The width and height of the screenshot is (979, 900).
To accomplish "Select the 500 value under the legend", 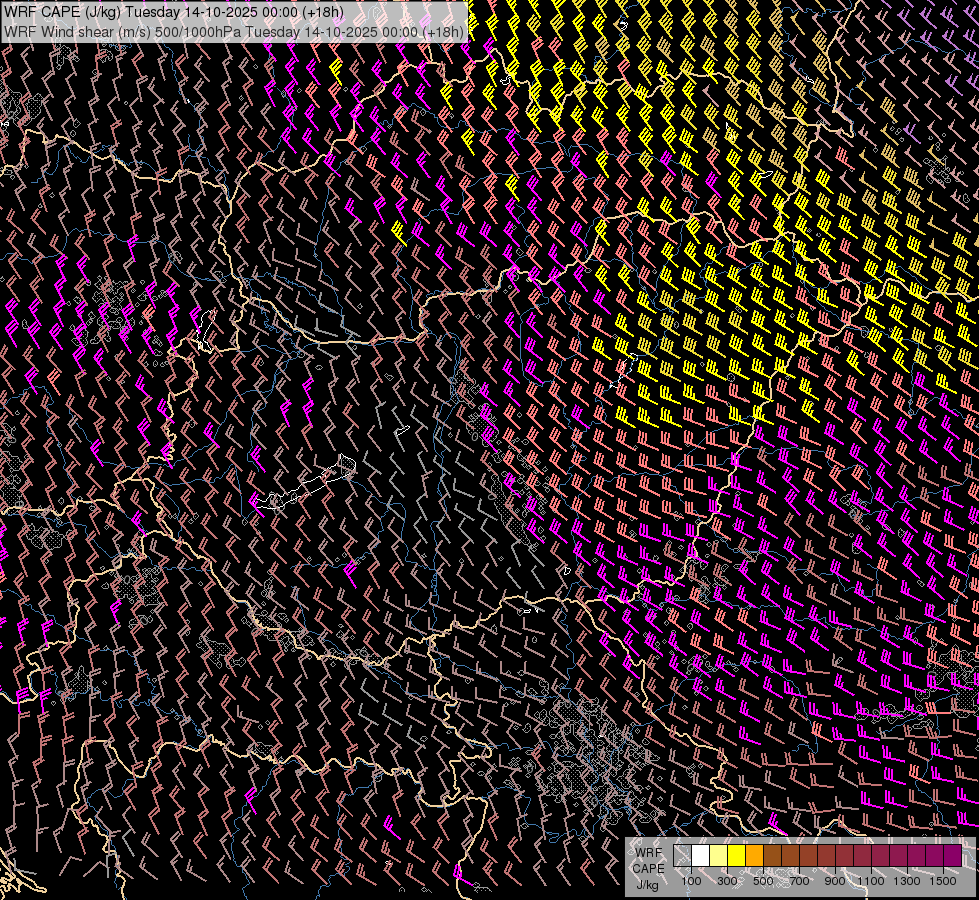I will point(763,881).
